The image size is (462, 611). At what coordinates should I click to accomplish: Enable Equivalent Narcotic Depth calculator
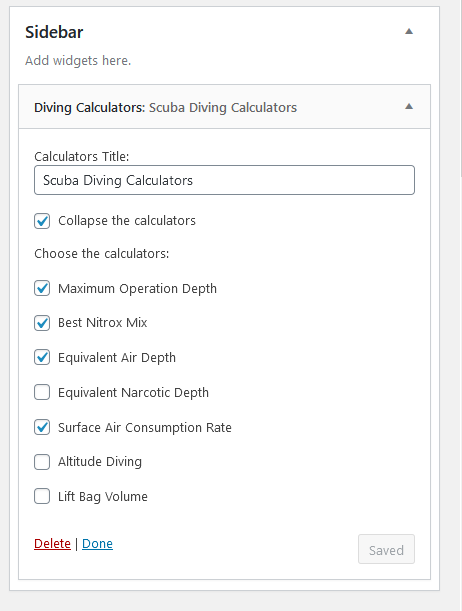[42, 392]
